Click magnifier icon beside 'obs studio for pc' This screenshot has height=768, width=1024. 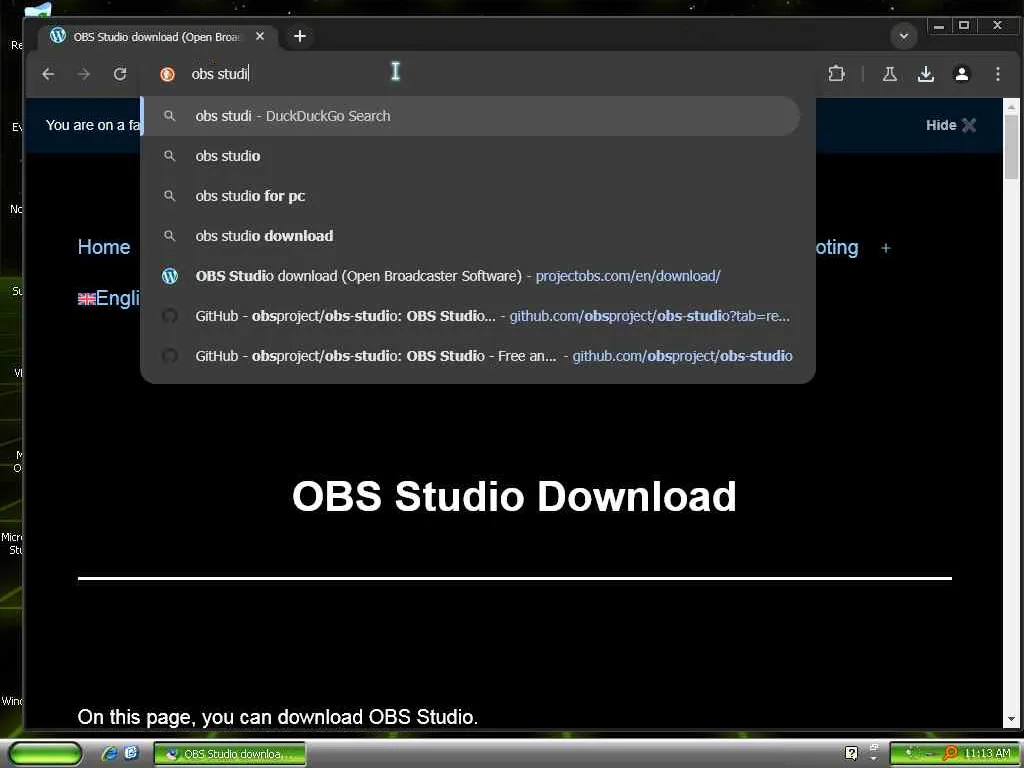point(169,196)
